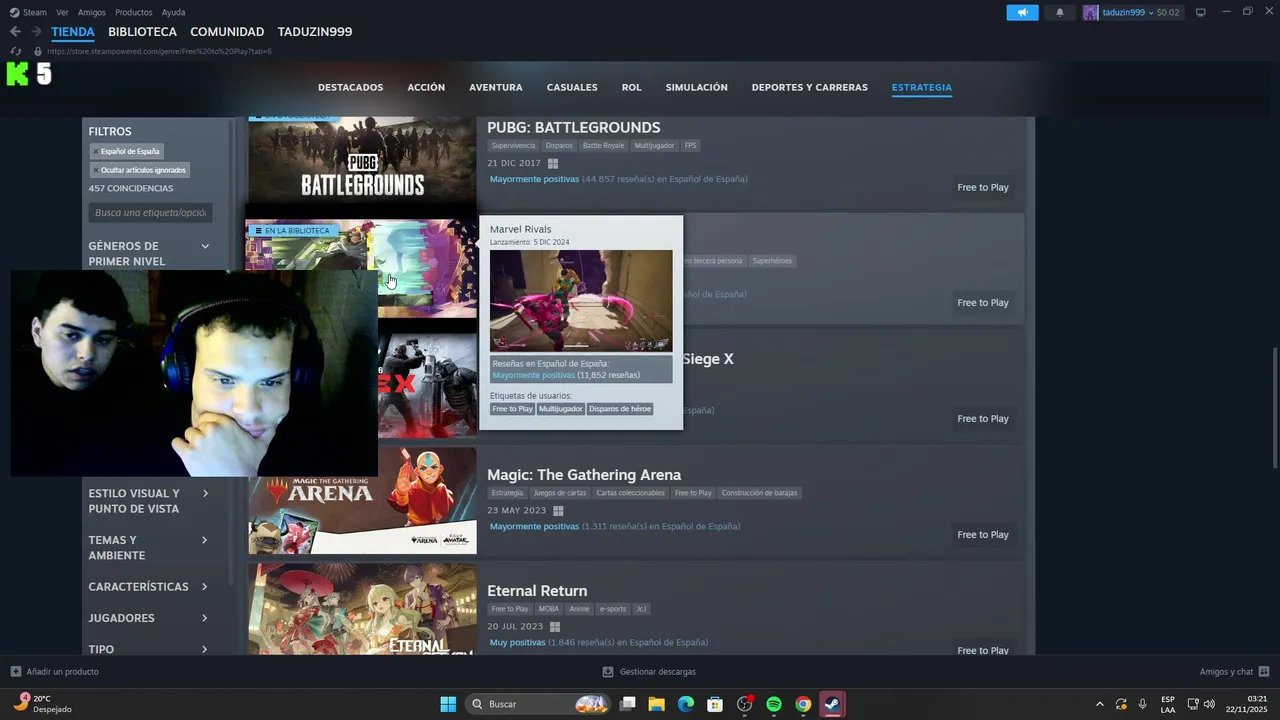Expand the Tipo filter section

[x=205, y=649]
